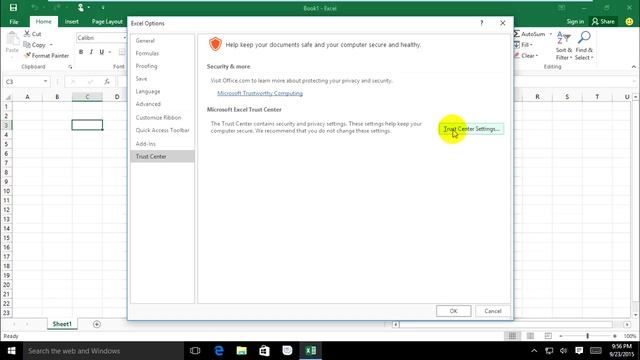
Task: Expand the Copy dropdown arrow
Action: 51,45
